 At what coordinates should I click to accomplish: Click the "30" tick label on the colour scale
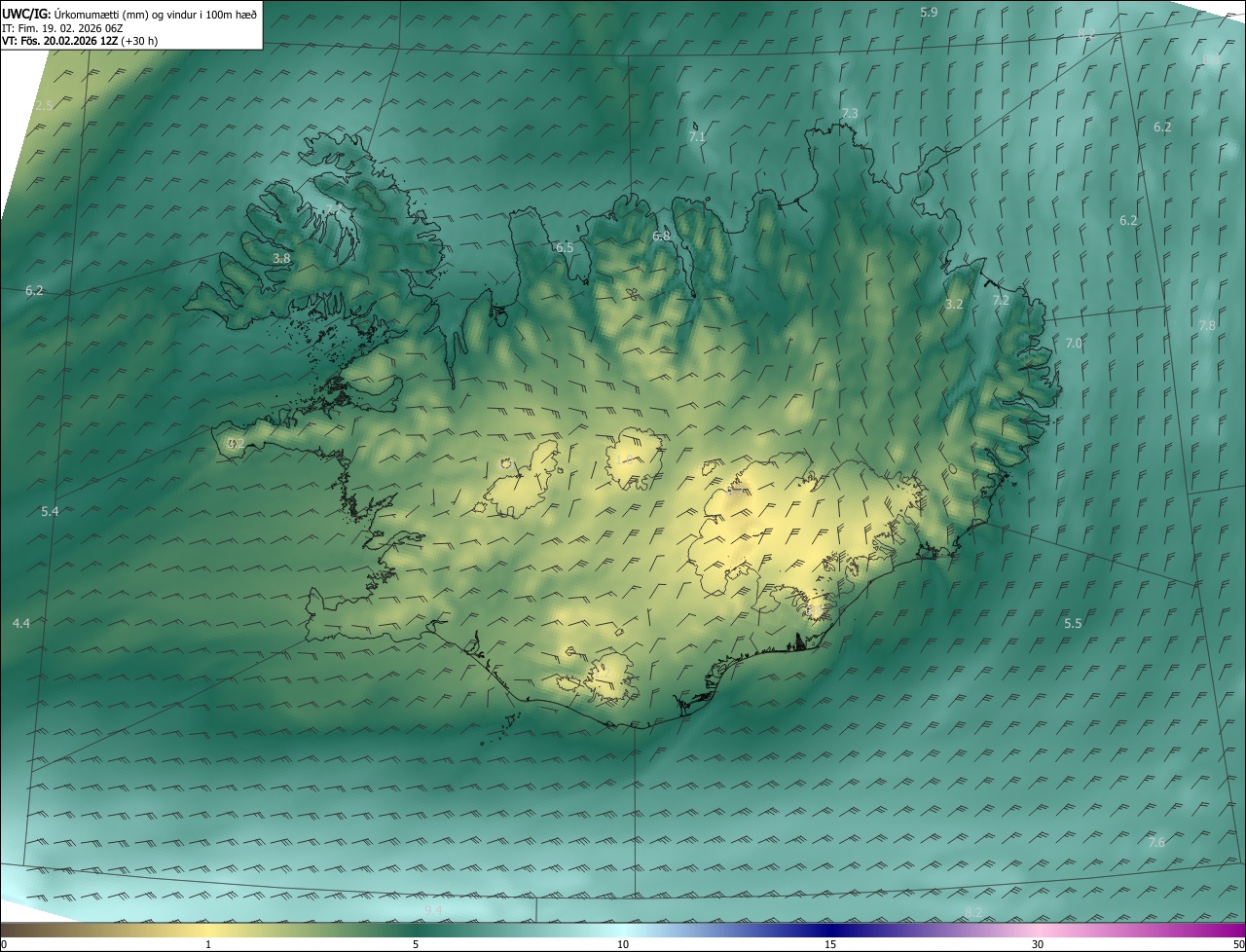pyautogui.click(x=1038, y=945)
